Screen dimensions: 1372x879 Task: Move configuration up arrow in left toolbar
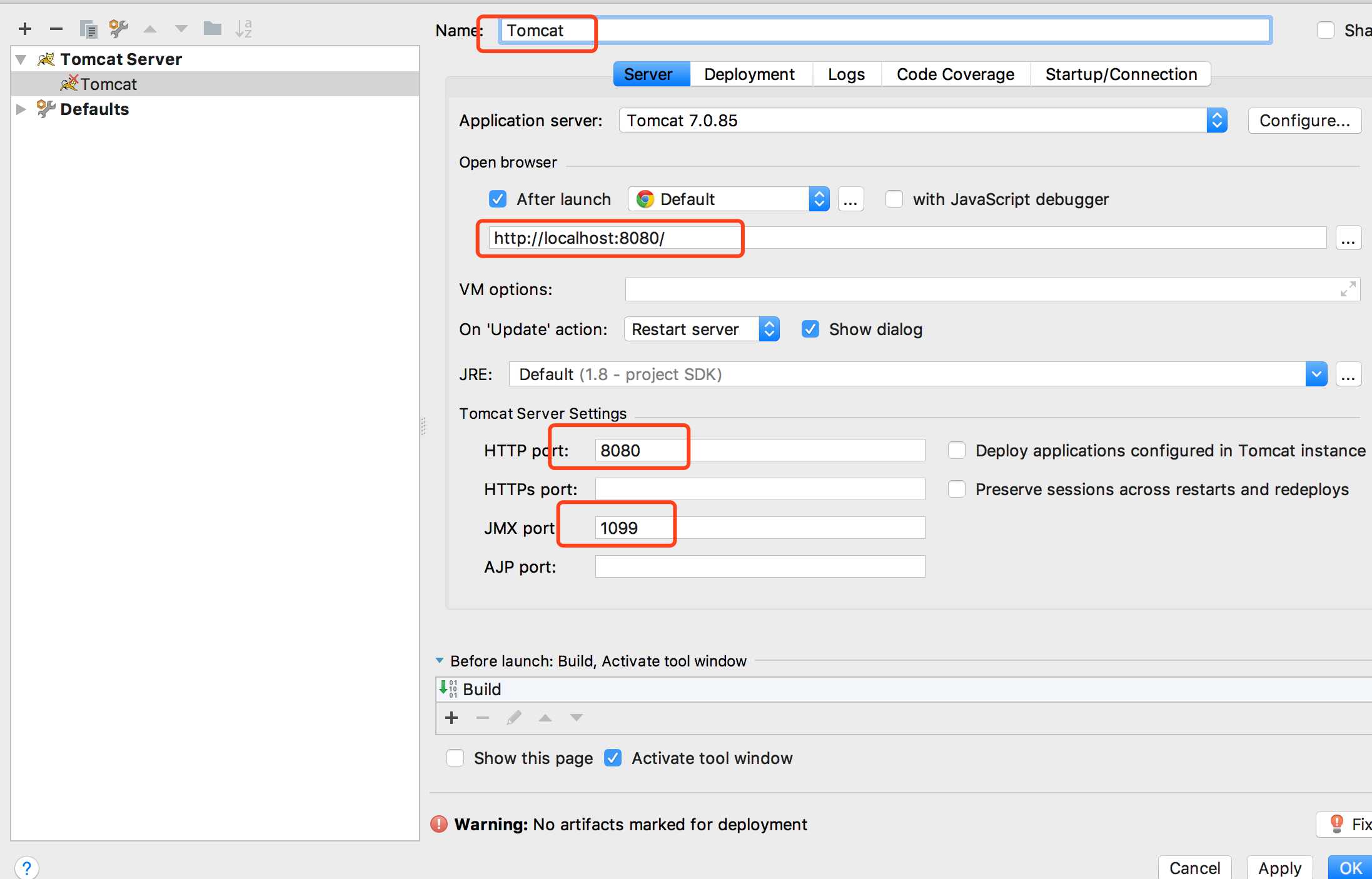point(150,29)
